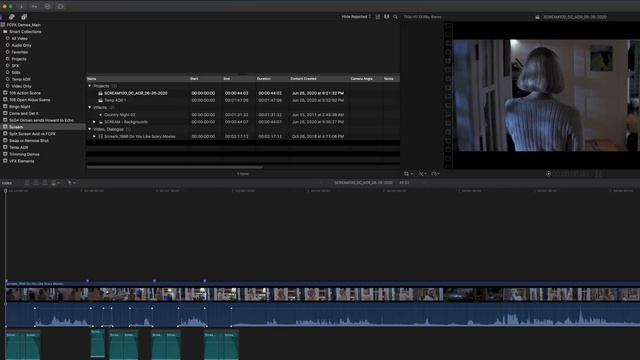Open the Swap or Remove Shot event
The width and height of the screenshot is (640, 360).
tap(29, 140)
